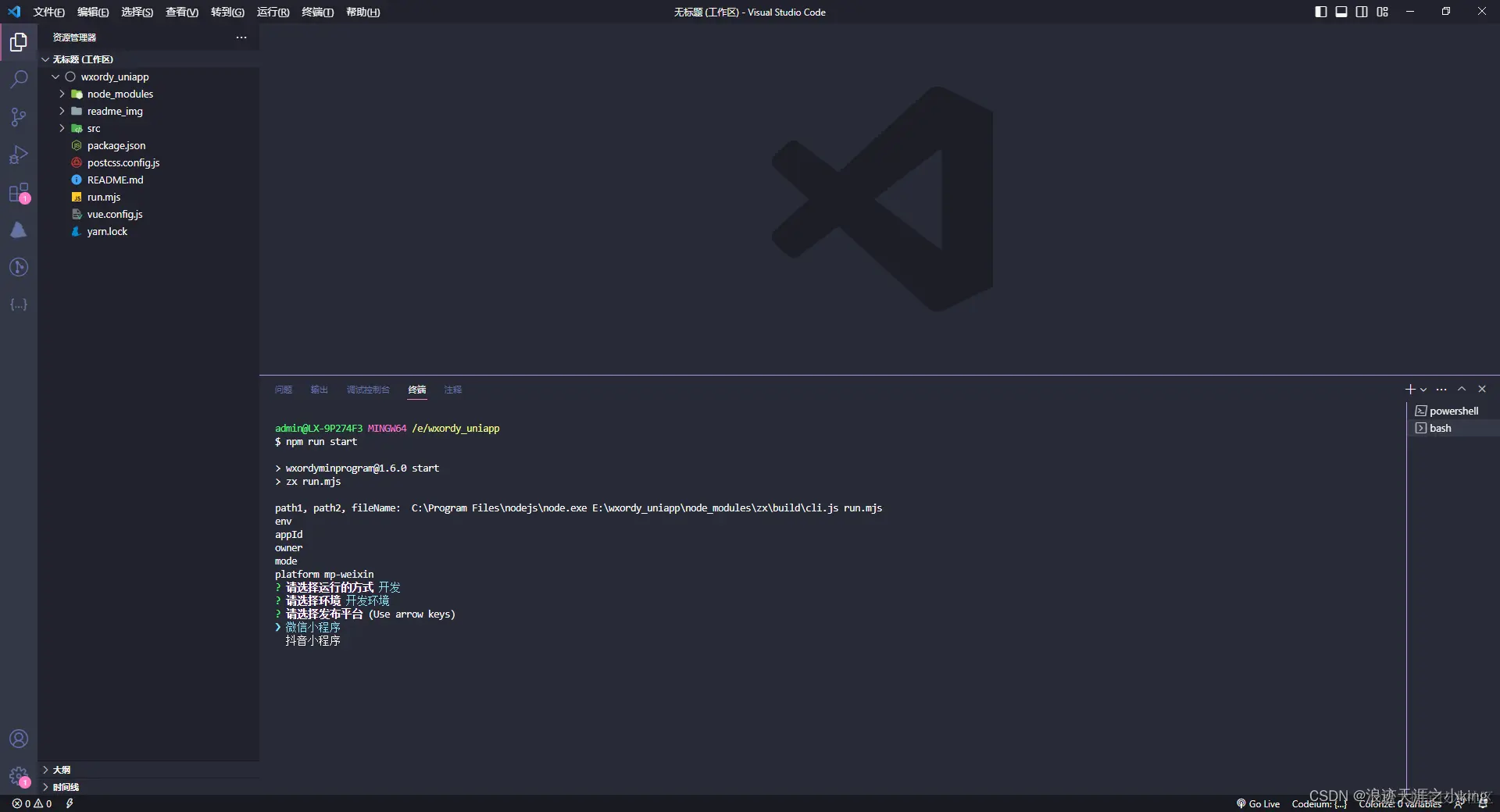Open the 编辑(E) menu

click(93, 12)
